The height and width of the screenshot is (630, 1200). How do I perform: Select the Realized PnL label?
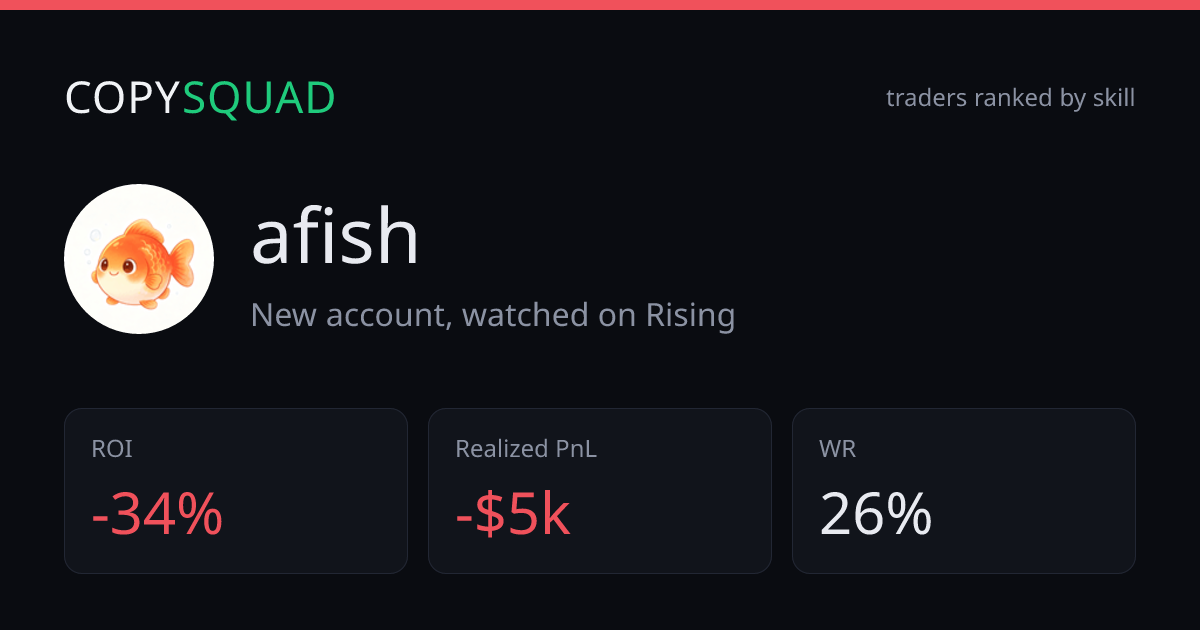[526, 449]
